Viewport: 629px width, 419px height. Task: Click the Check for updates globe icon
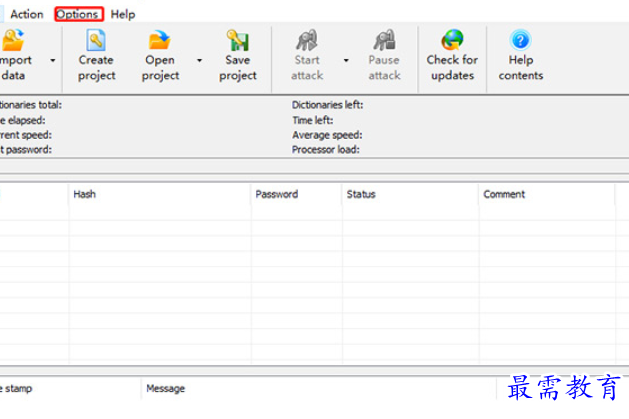452,40
